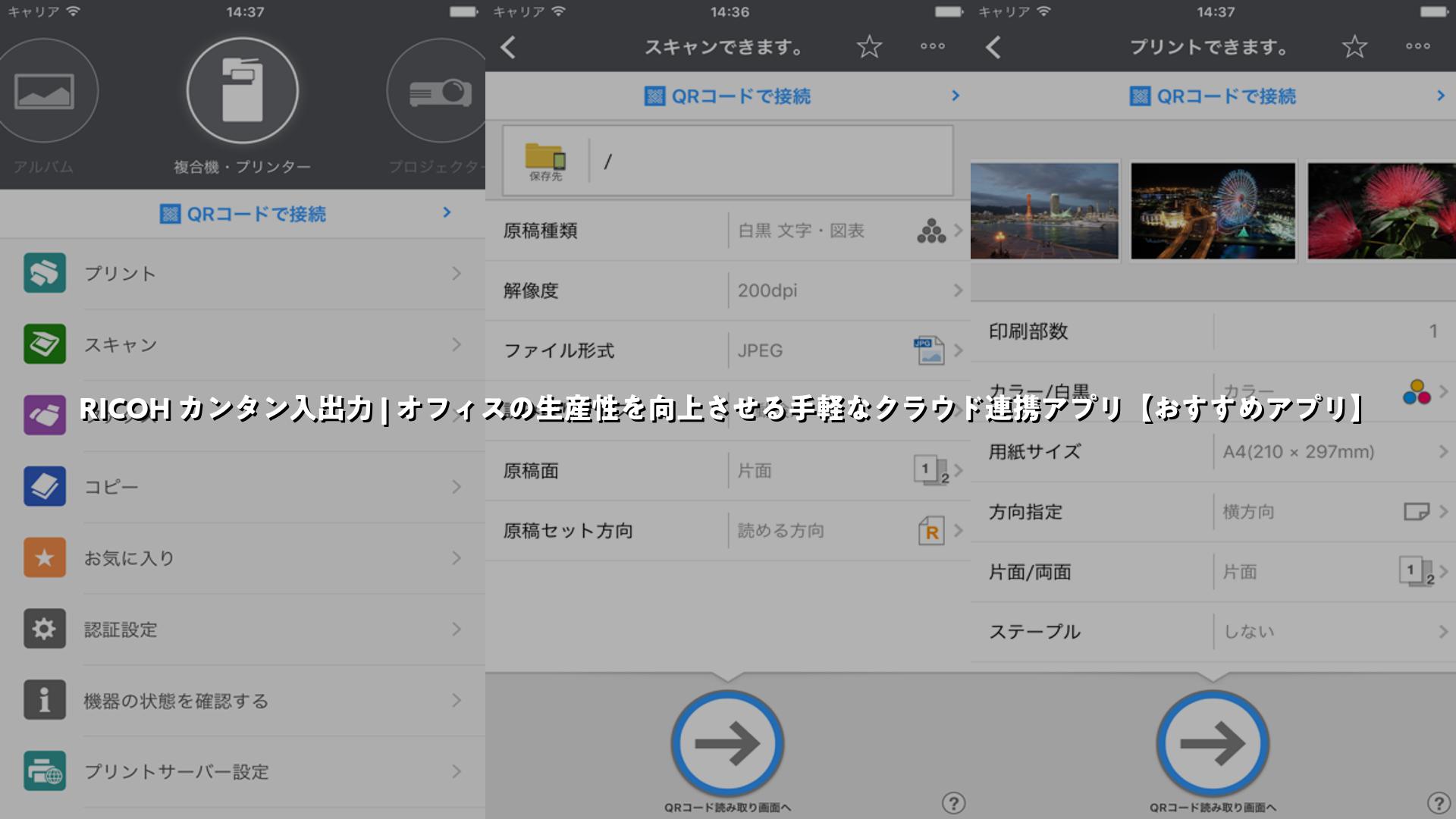
Task: Favorite the print settings with star
Action: pyautogui.click(x=1354, y=47)
